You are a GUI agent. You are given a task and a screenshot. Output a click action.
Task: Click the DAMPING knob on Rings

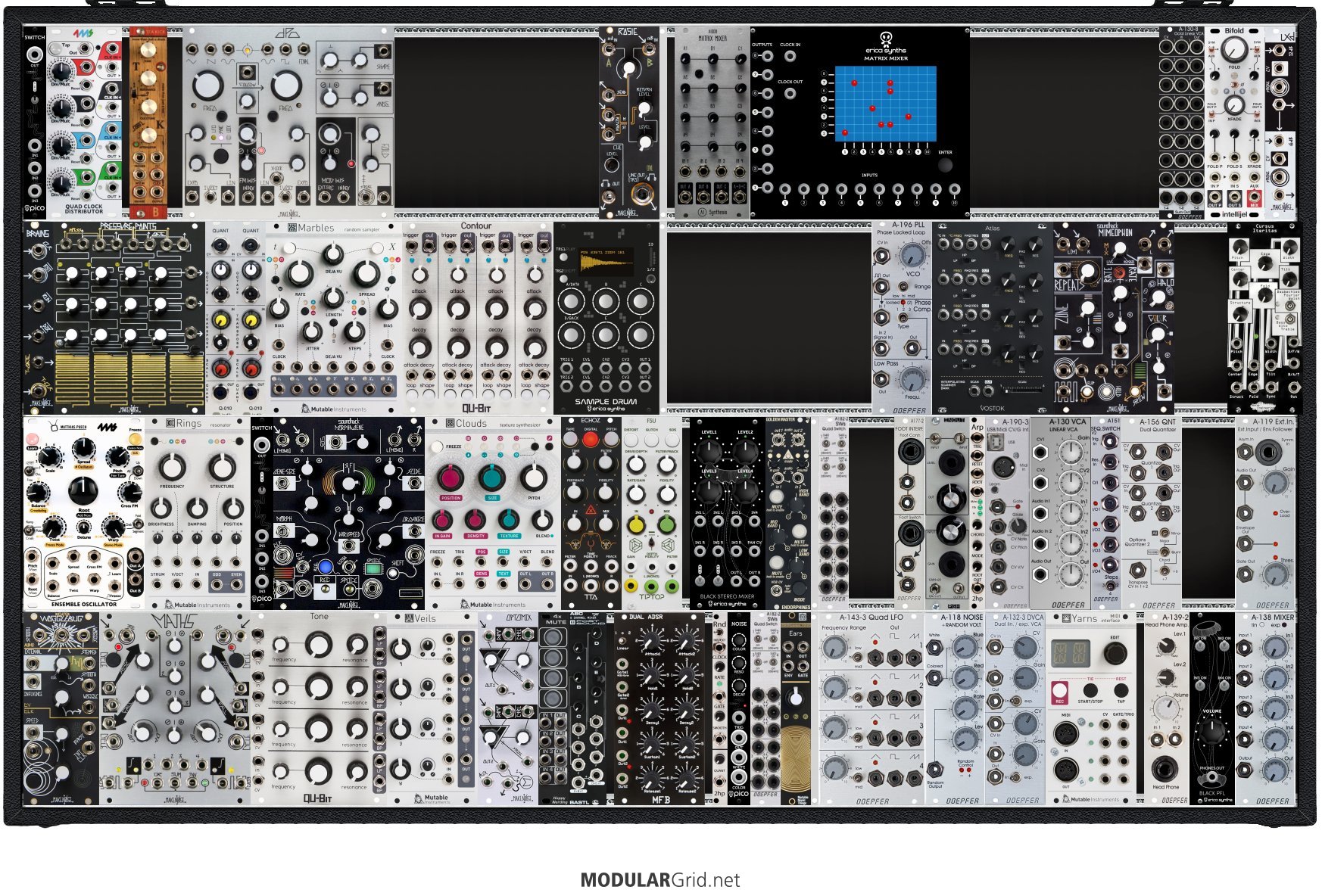click(x=197, y=507)
